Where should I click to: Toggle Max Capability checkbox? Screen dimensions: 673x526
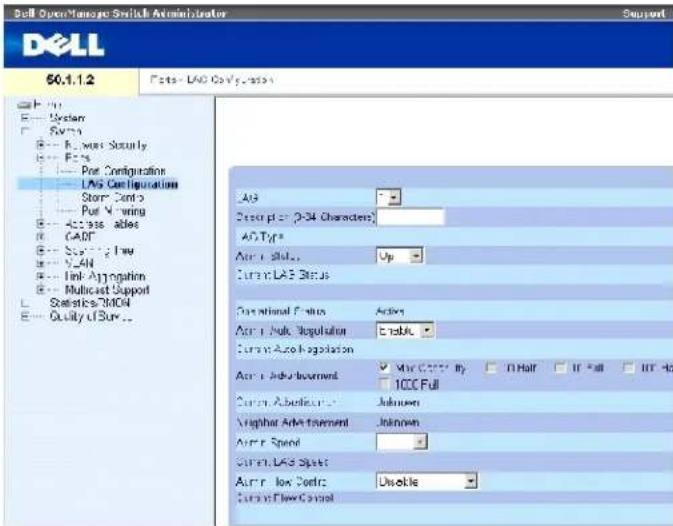[x=384, y=368]
